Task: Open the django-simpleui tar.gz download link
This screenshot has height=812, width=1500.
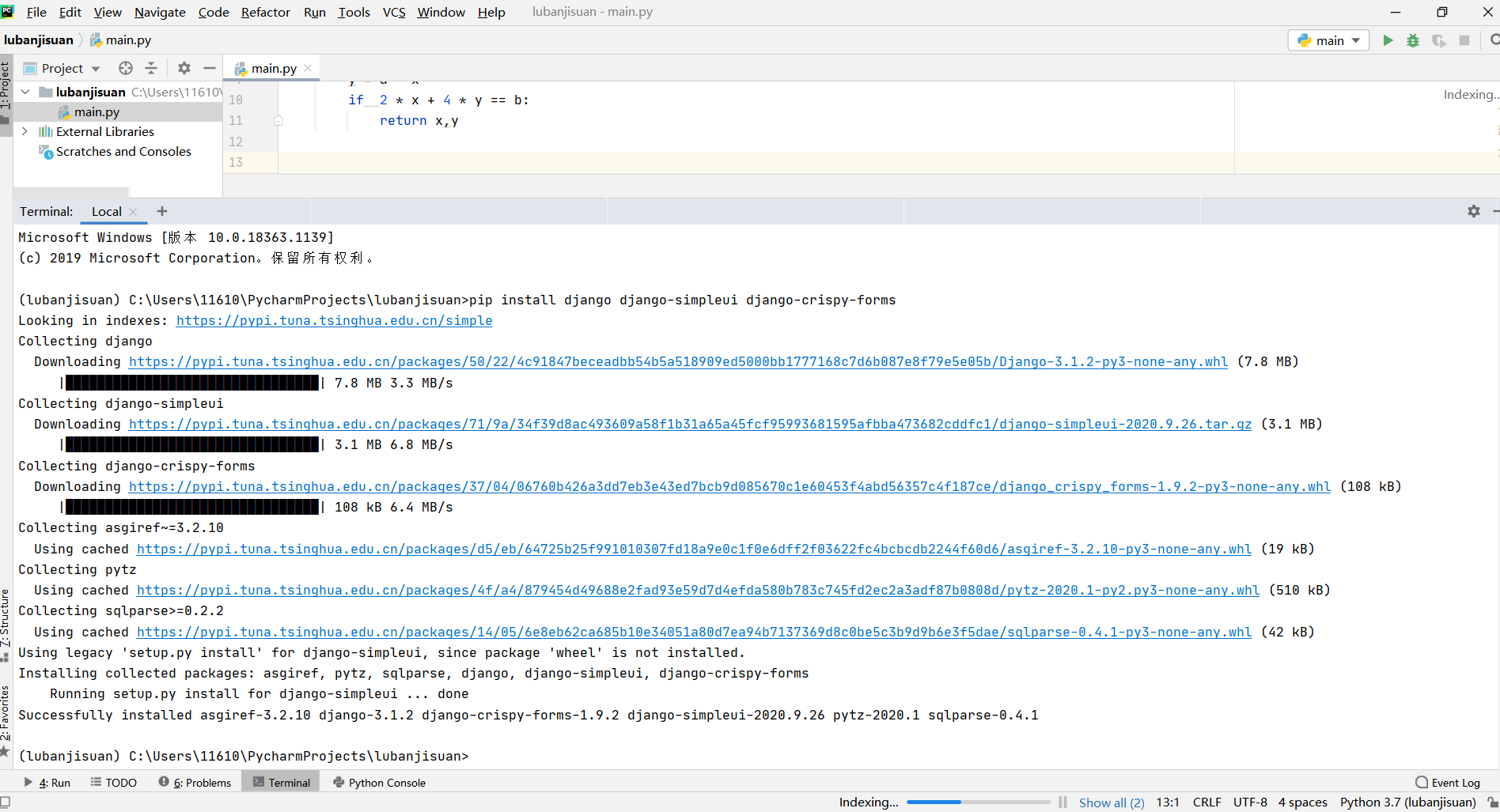Action: click(x=690, y=424)
